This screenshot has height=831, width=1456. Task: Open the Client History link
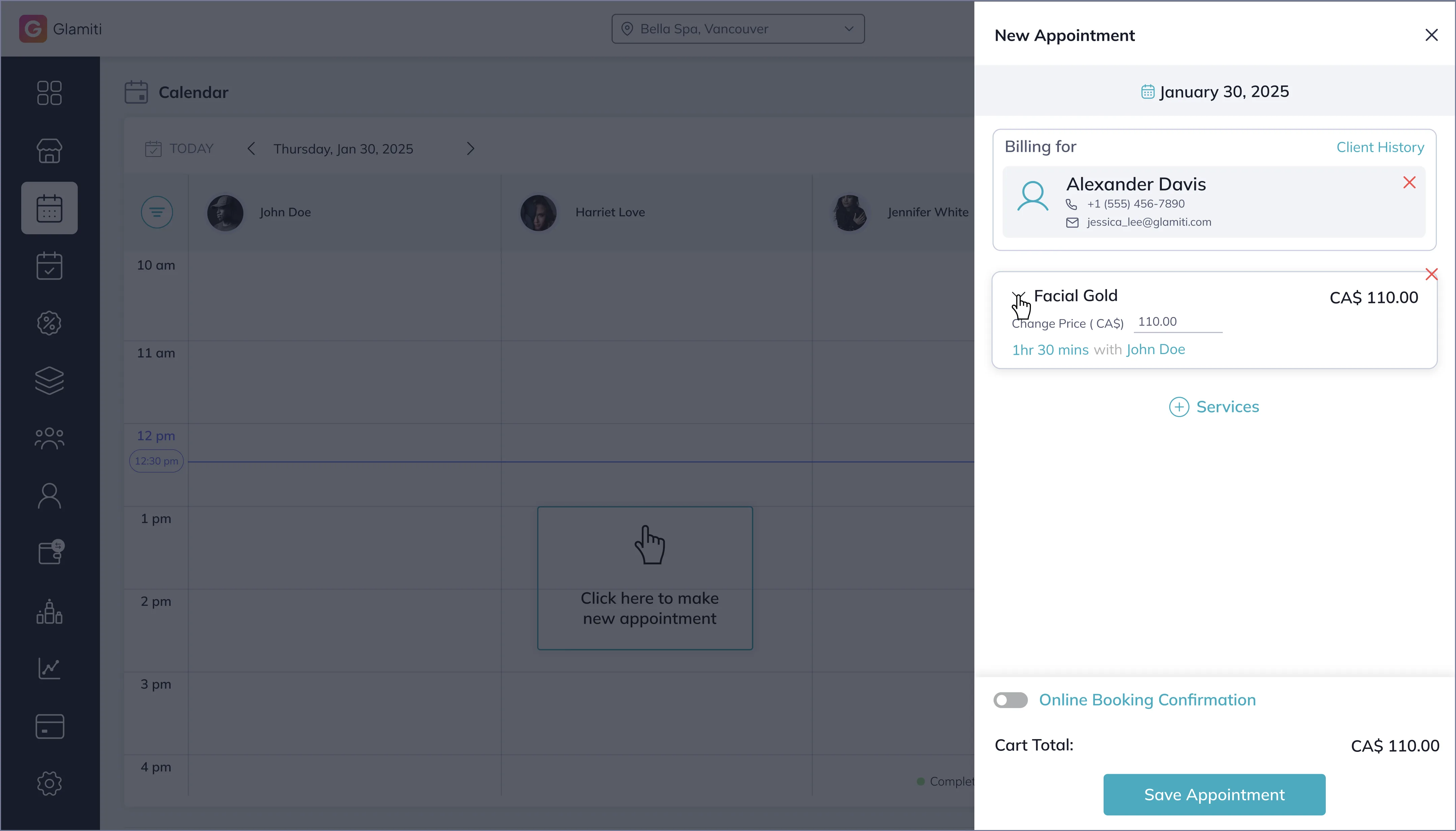(x=1380, y=147)
